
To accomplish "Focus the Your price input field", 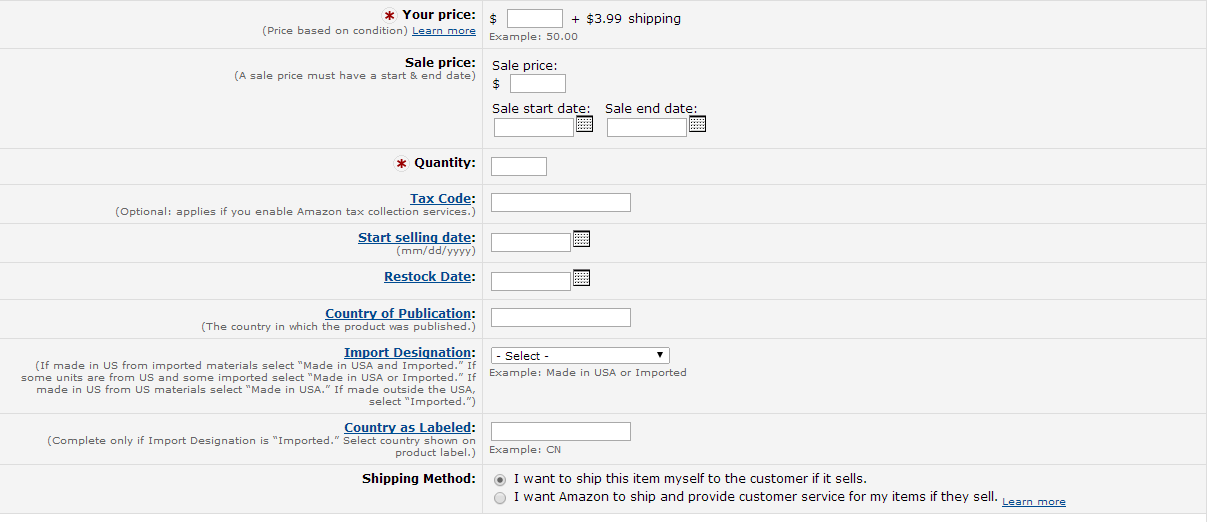I will click(534, 19).
